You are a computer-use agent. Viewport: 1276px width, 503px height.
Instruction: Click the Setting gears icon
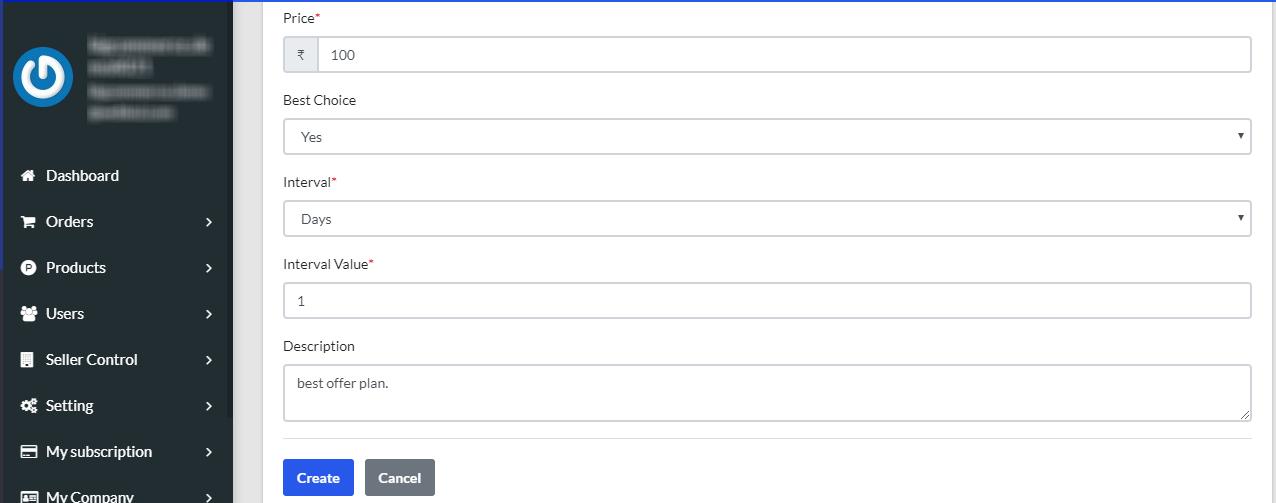(x=28, y=406)
